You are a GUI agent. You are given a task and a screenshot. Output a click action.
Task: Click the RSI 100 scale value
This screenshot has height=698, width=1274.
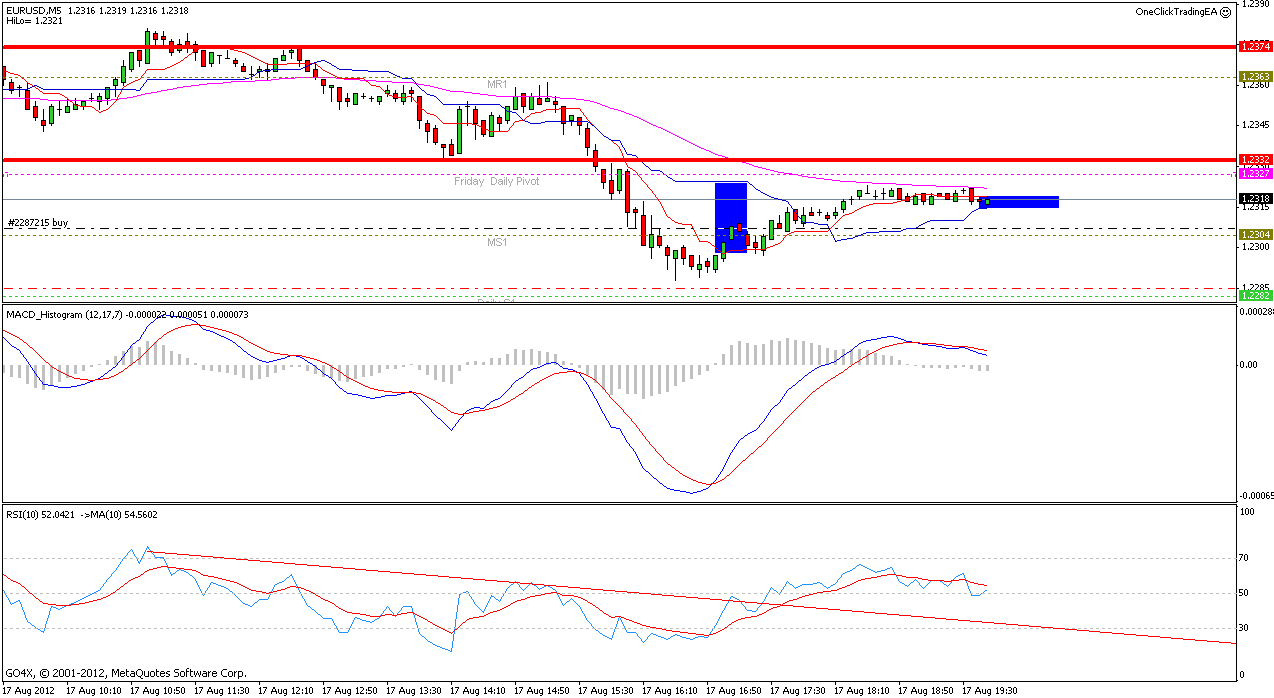[x=1248, y=512]
